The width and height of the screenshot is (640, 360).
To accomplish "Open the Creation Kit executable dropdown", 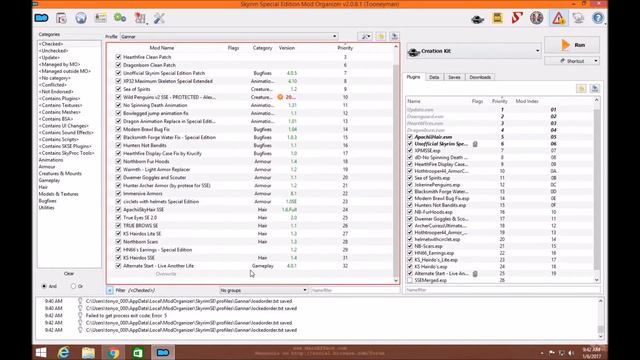I will (x=473, y=51).
